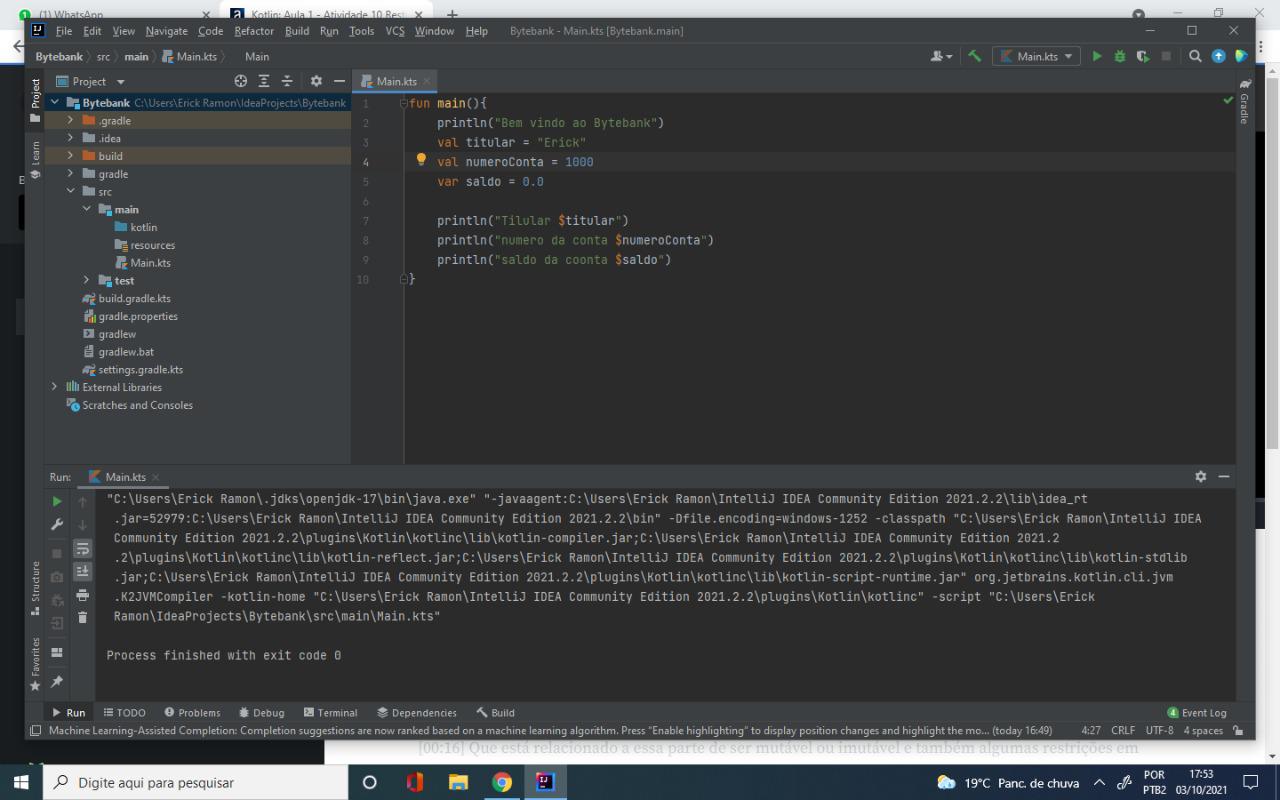
Task: Collapse the main function fold marker
Action: (x=404, y=103)
